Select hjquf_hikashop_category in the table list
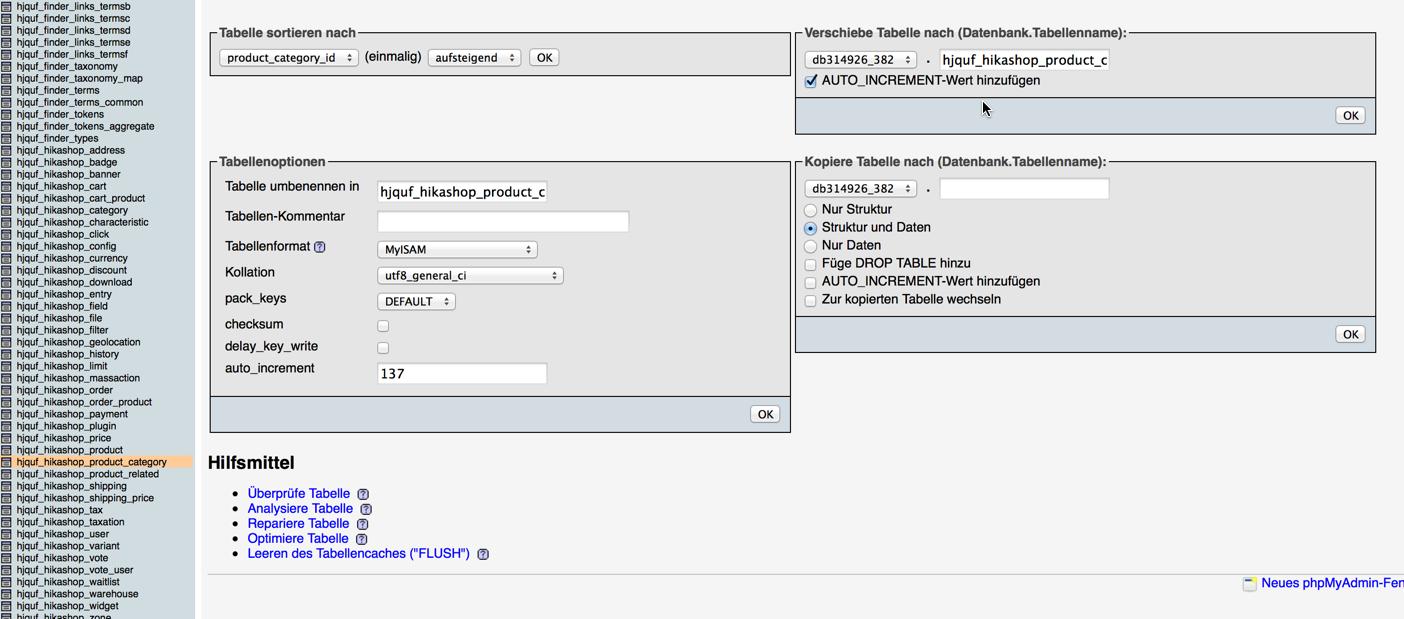The height and width of the screenshot is (619, 1404). point(72,210)
